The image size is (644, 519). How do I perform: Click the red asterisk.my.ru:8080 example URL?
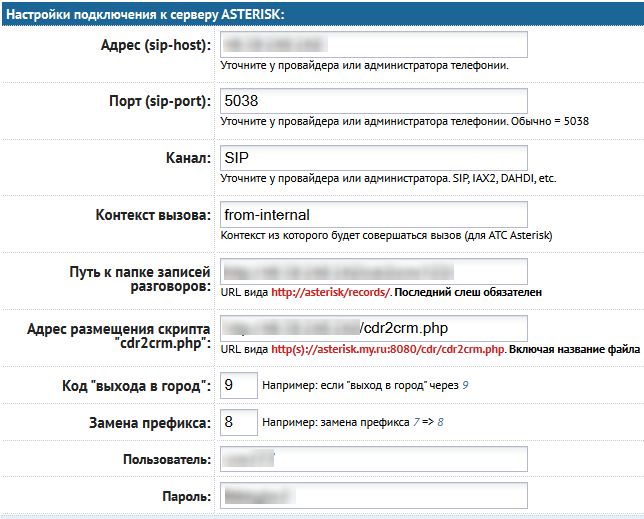tap(387, 349)
